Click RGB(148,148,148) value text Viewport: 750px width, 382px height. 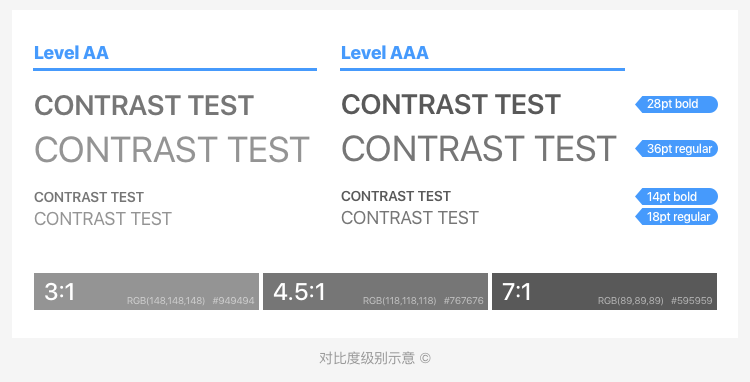166,301
